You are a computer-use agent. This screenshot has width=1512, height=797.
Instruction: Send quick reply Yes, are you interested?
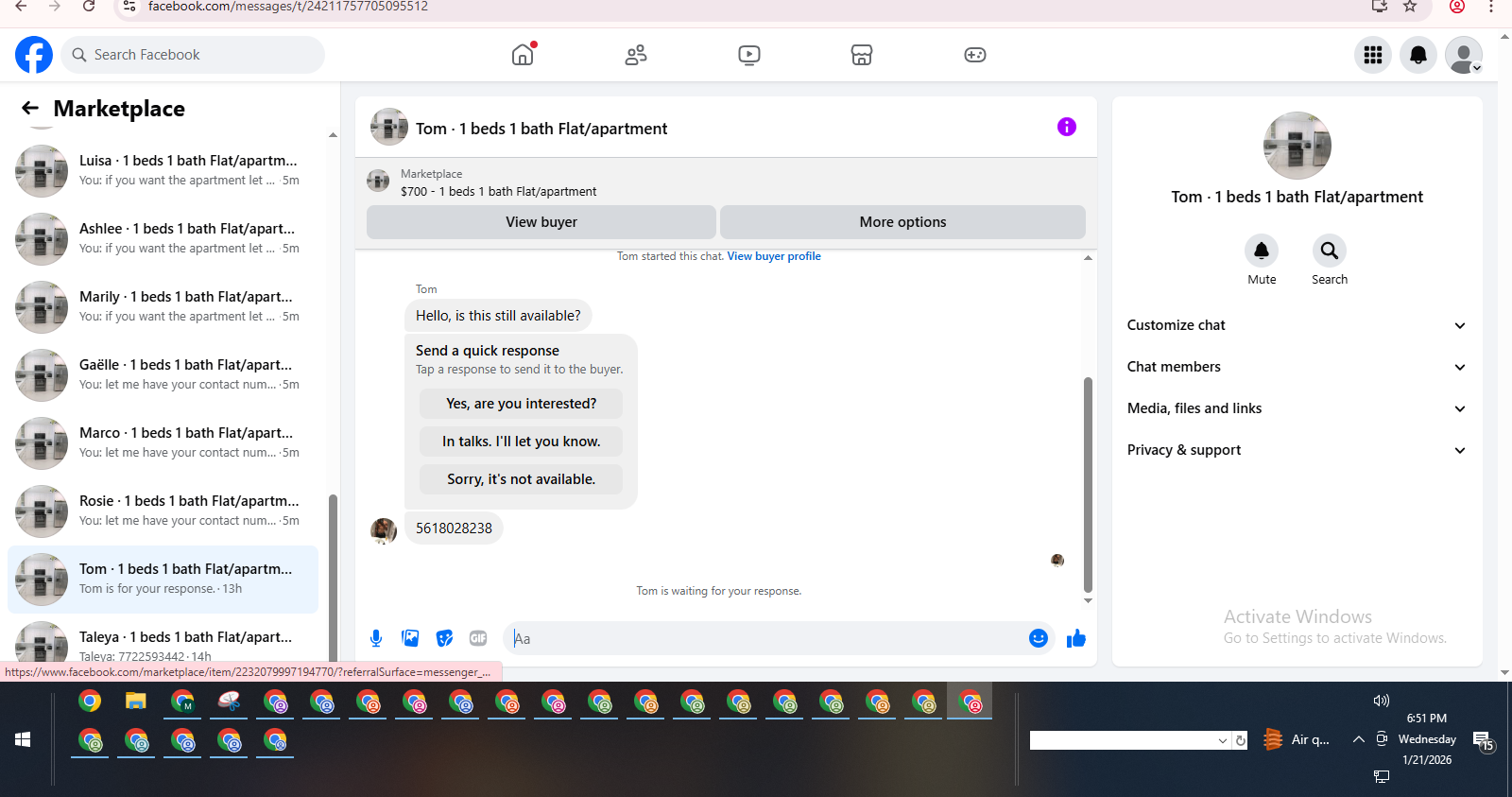[x=521, y=404]
